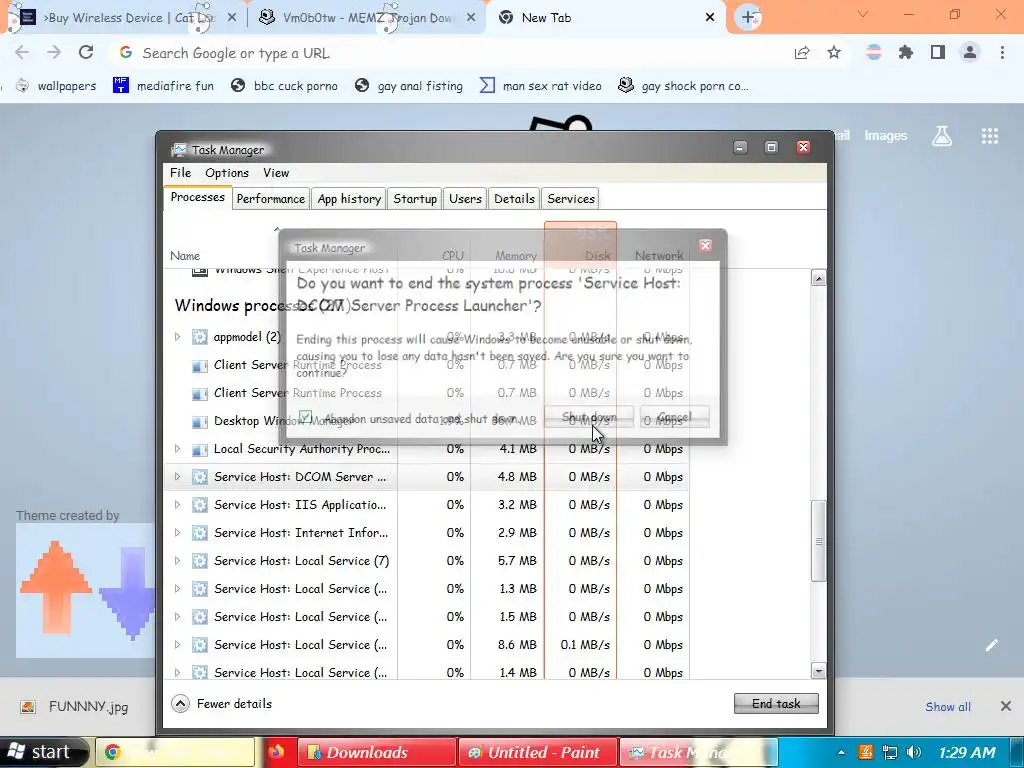
Task: Click the share page icon
Action: click(x=802, y=53)
